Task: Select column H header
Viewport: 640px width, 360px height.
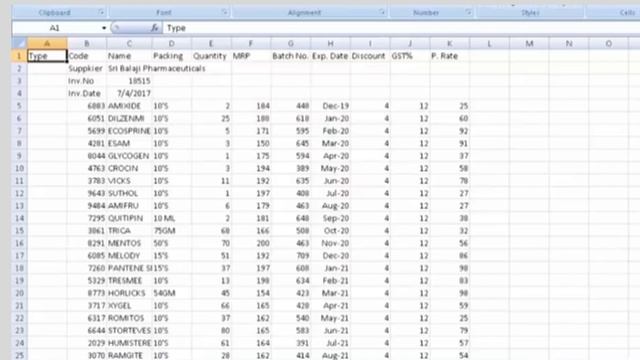Action: coord(330,43)
